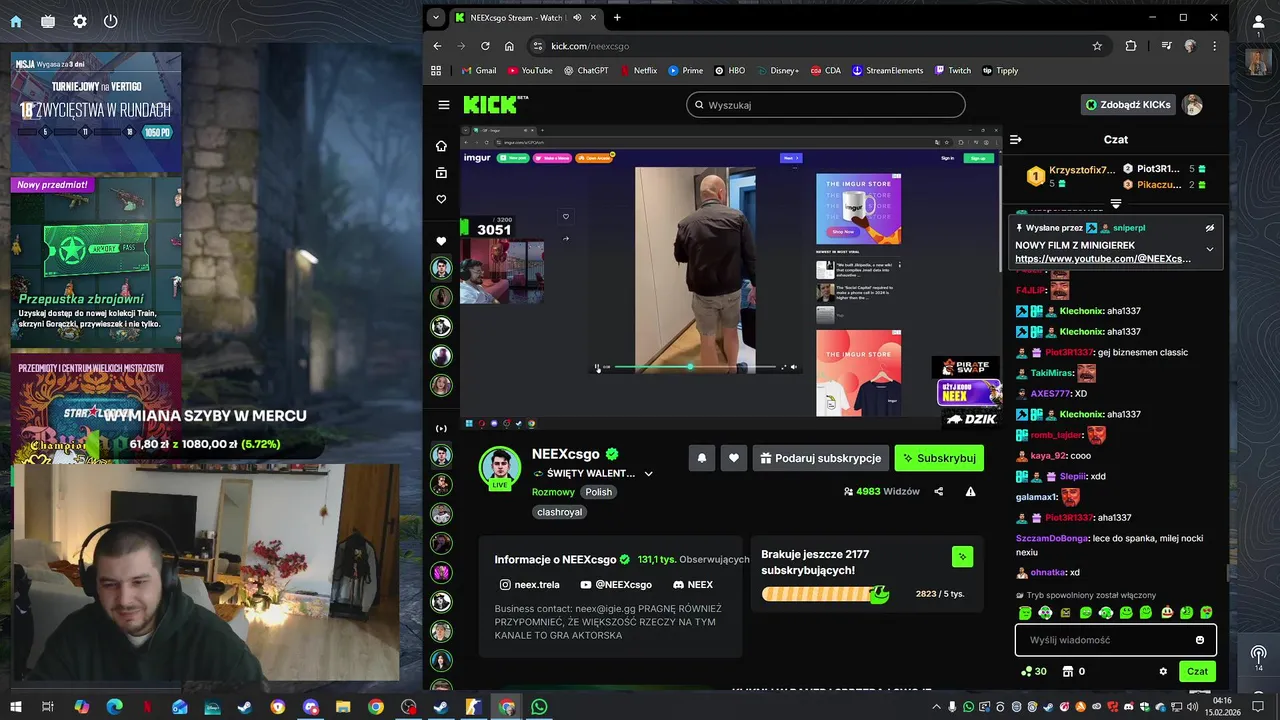
Task: Send message with the green Czat button
Action: coord(1197,671)
